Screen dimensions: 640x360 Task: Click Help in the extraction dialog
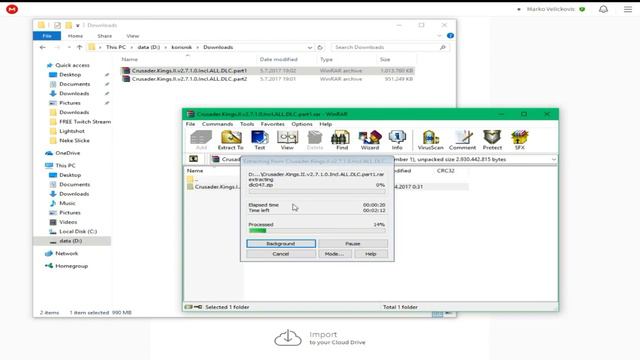[x=371, y=254]
